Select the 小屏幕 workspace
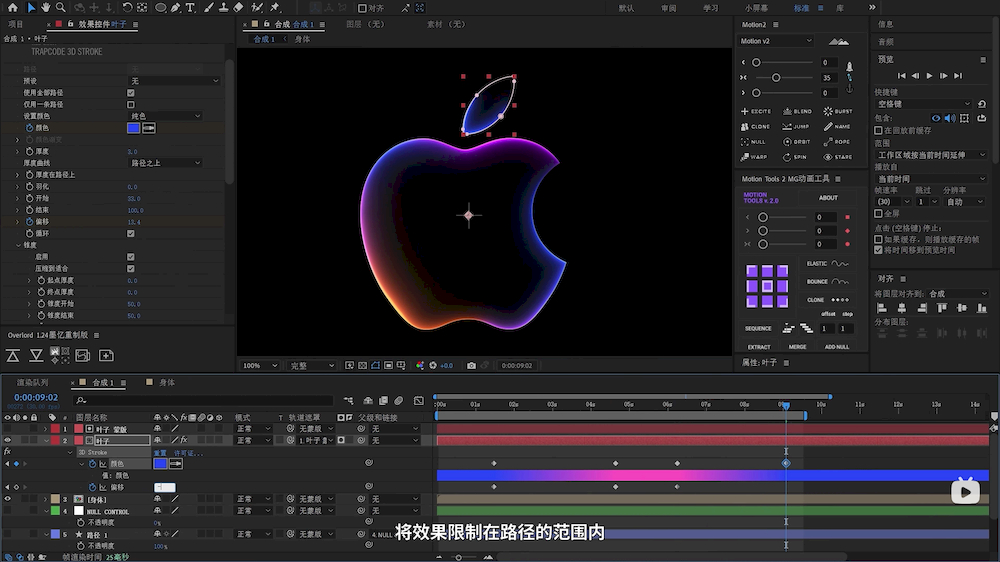Image resolution: width=1000 pixels, height=562 pixels. pyautogui.click(x=756, y=8)
